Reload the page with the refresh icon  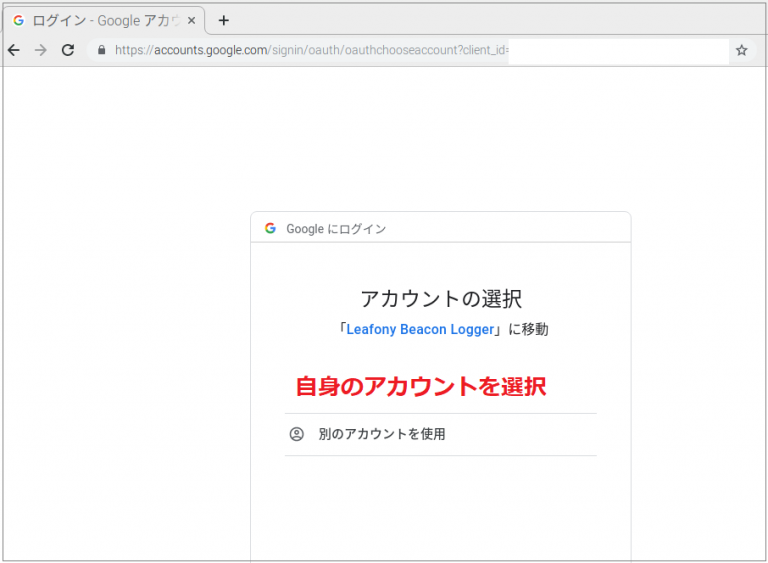tap(68, 50)
